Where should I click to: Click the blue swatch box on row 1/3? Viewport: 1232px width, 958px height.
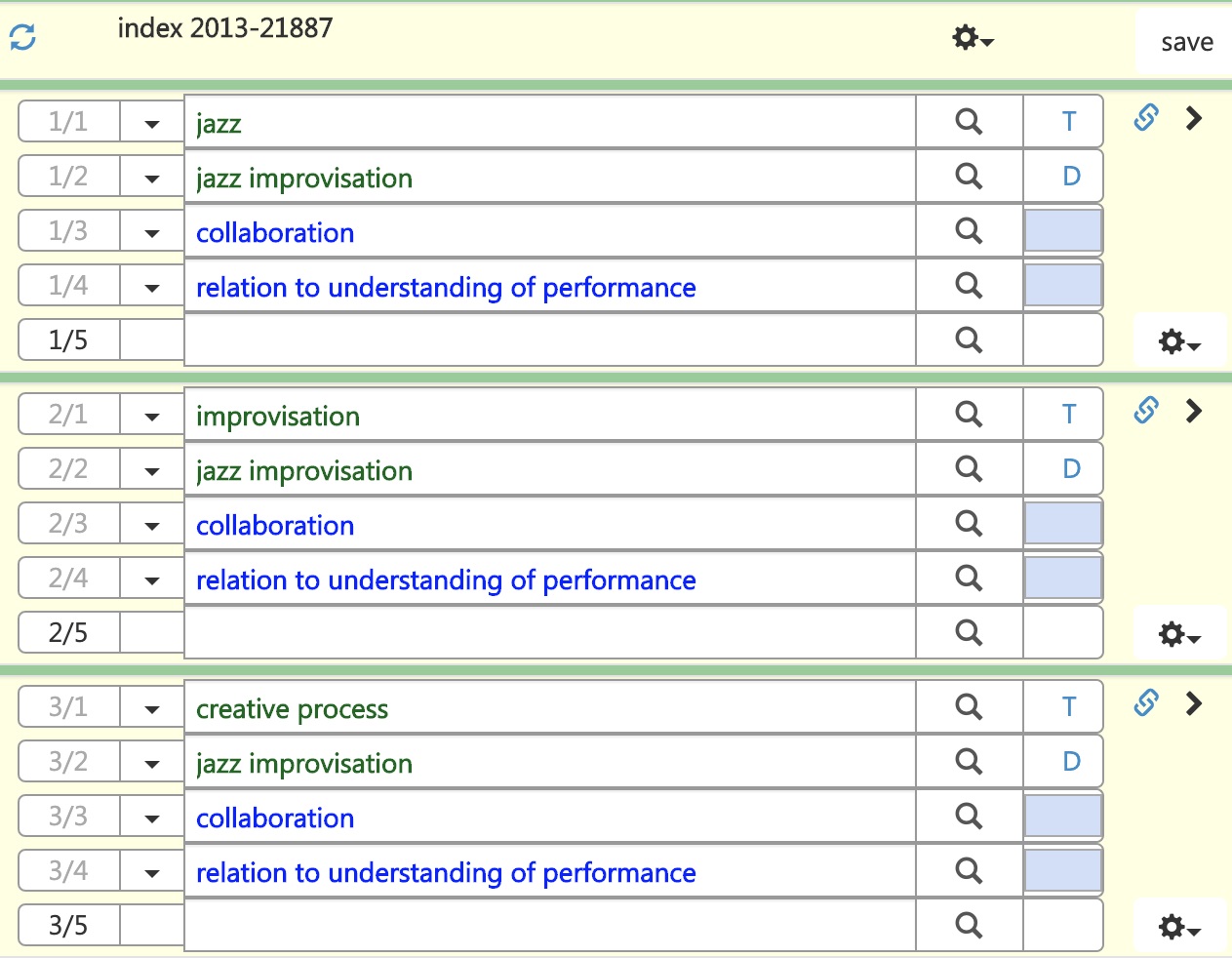1062,231
